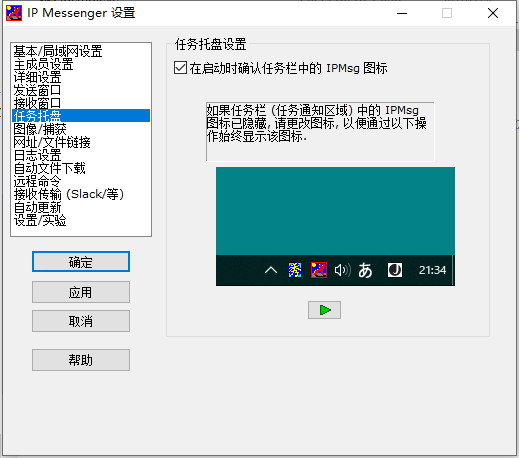The height and width of the screenshot is (458, 519).
Task: Select 自动文件下载 in the list
Action: tap(81, 168)
